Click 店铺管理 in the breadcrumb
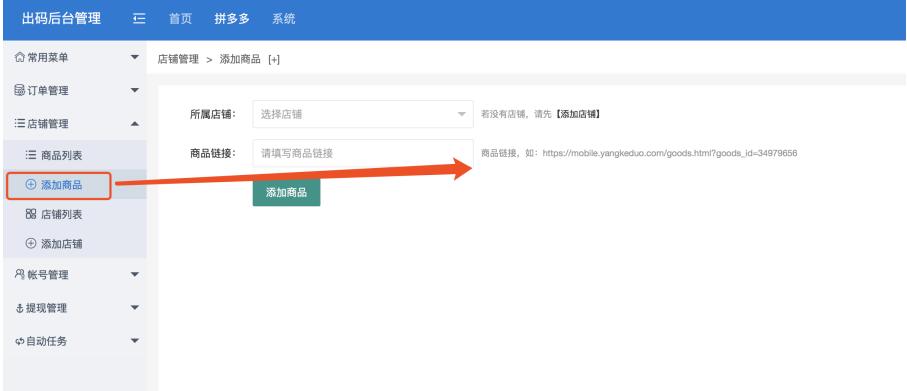The image size is (907, 391). pos(178,59)
